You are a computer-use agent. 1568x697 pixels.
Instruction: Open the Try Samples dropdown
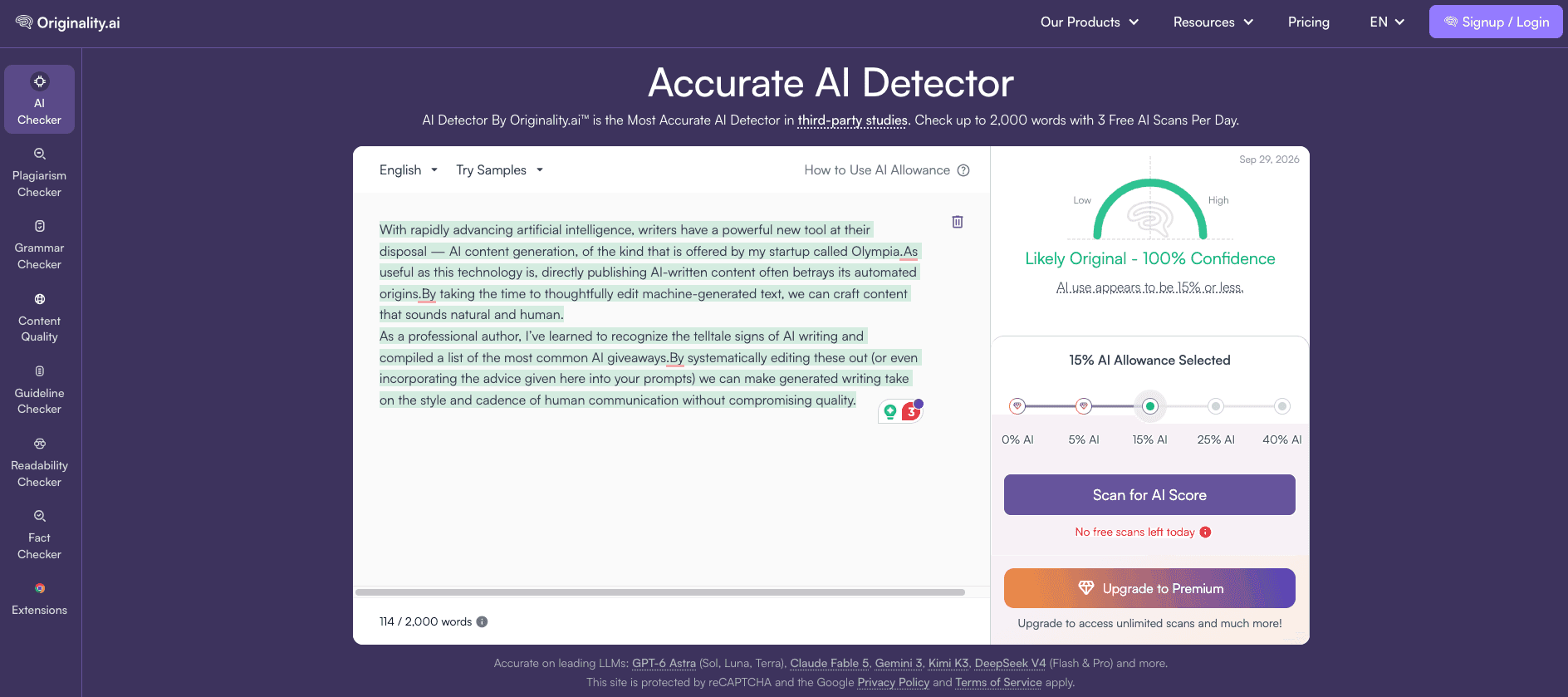[499, 170]
